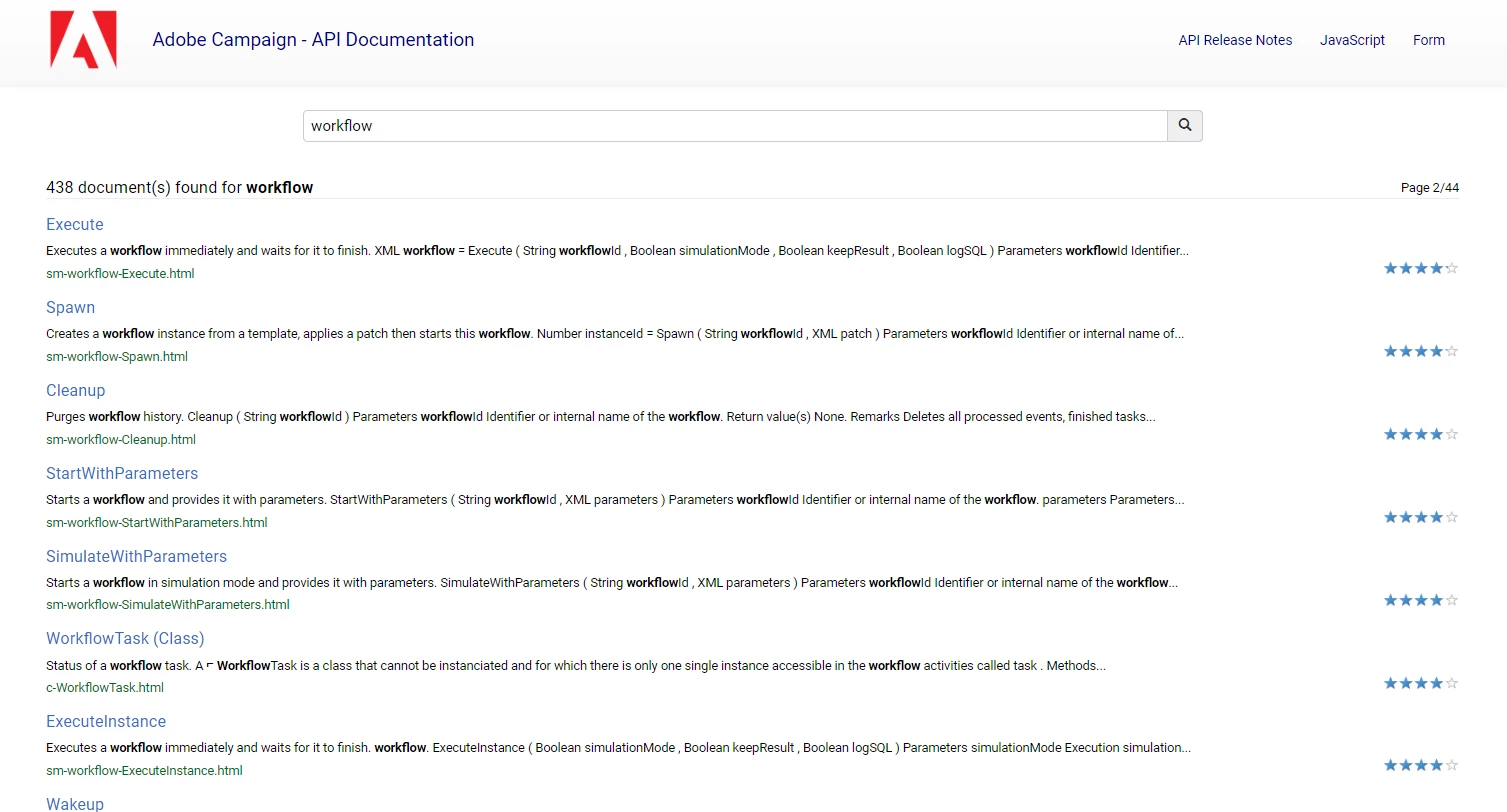Open the Form menu item
This screenshot has width=1507, height=812.
(1429, 40)
